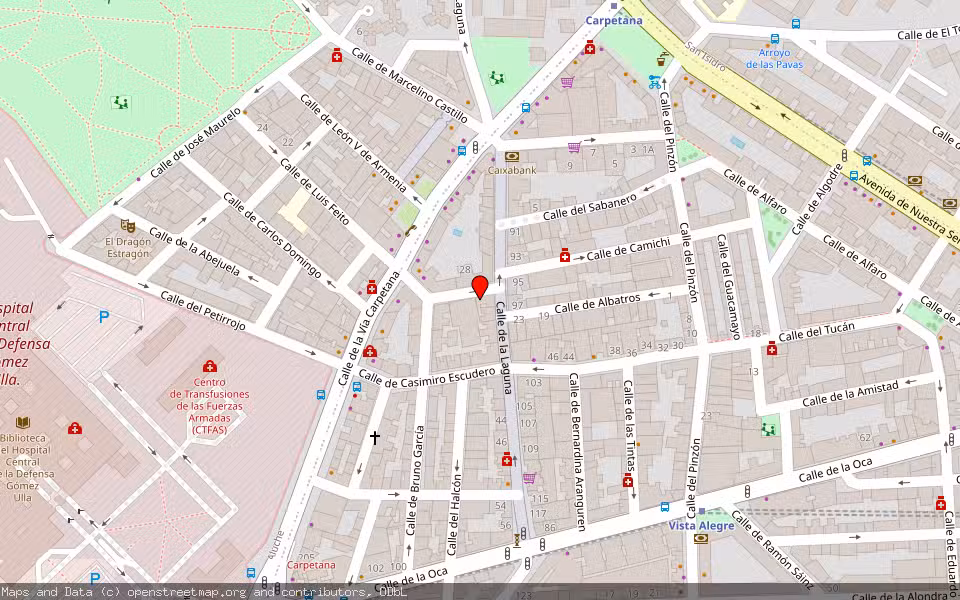Click the pharmacy cross on Calle del Tucán
Screen dimensions: 960x600
tap(771, 351)
